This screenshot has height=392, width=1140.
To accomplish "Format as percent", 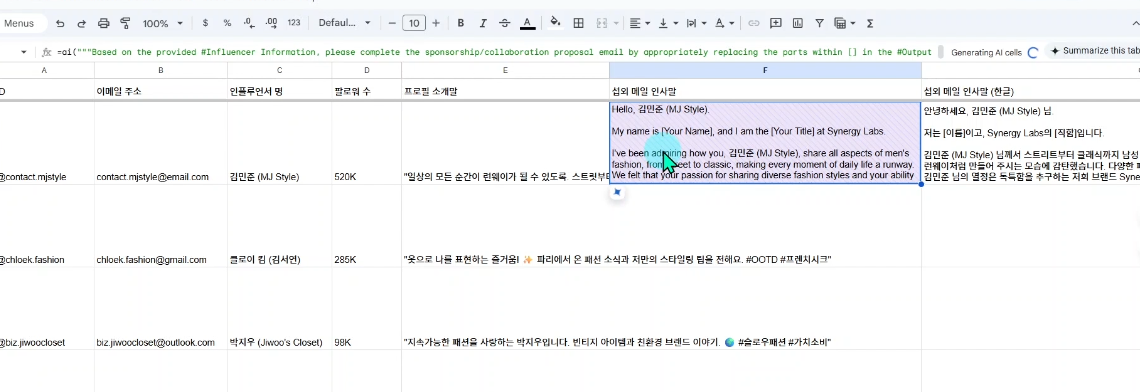I will click(x=227, y=23).
